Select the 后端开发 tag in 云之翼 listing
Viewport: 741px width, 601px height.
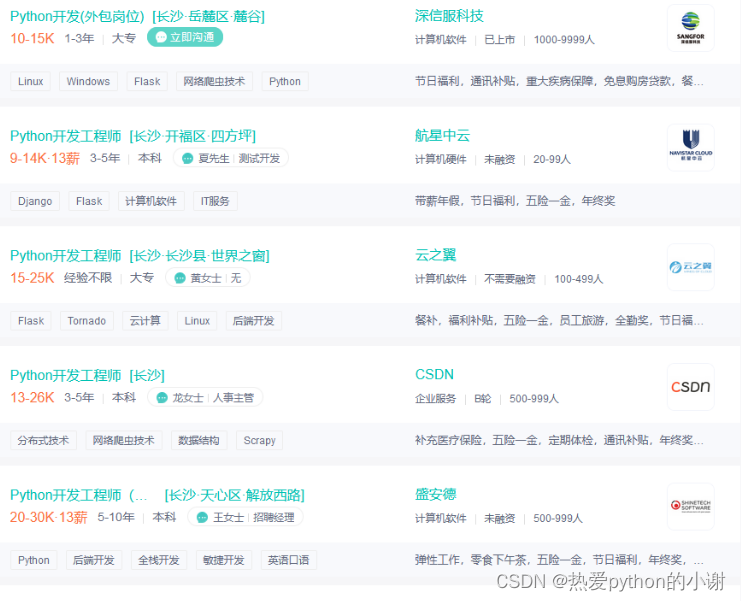(253, 321)
